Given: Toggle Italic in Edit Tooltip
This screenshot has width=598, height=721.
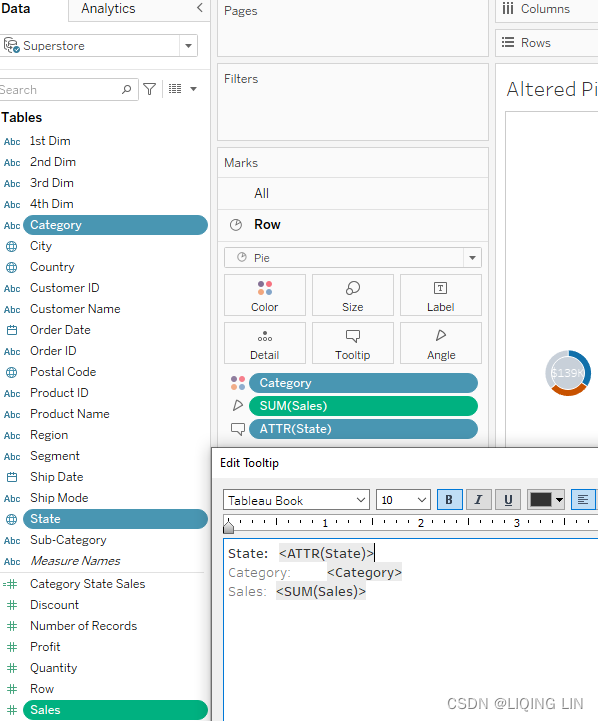Looking at the screenshot, I should pyautogui.click(x=478, y=500).
